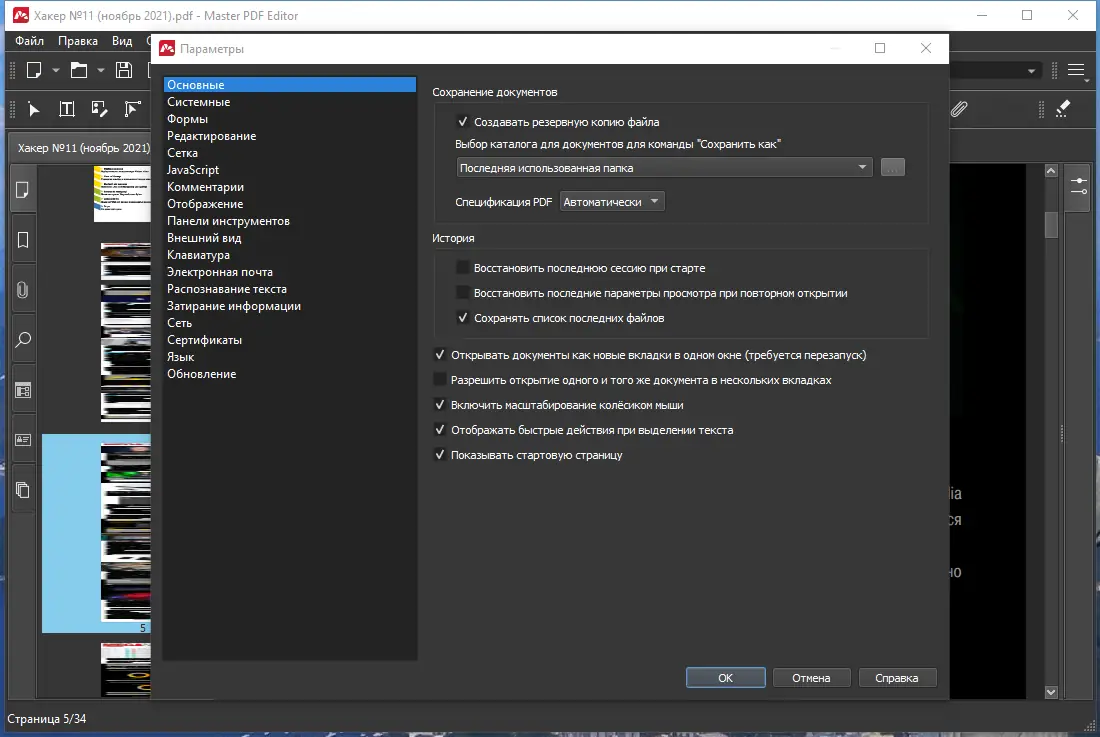Screen dimensions: 1100x737
Task: Open the 'Автоматически' PDF specification dropdown
Action: 612,202
